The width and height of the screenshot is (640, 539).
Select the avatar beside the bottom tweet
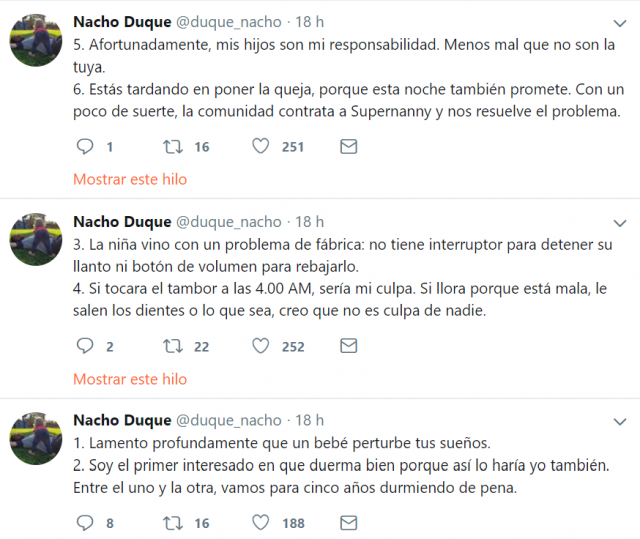[37, 438]
